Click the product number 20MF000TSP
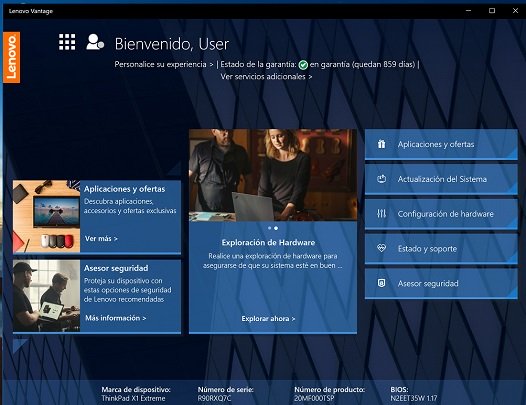Image resolution: width=526 pixels, height=405 pixels. point(314,399)
